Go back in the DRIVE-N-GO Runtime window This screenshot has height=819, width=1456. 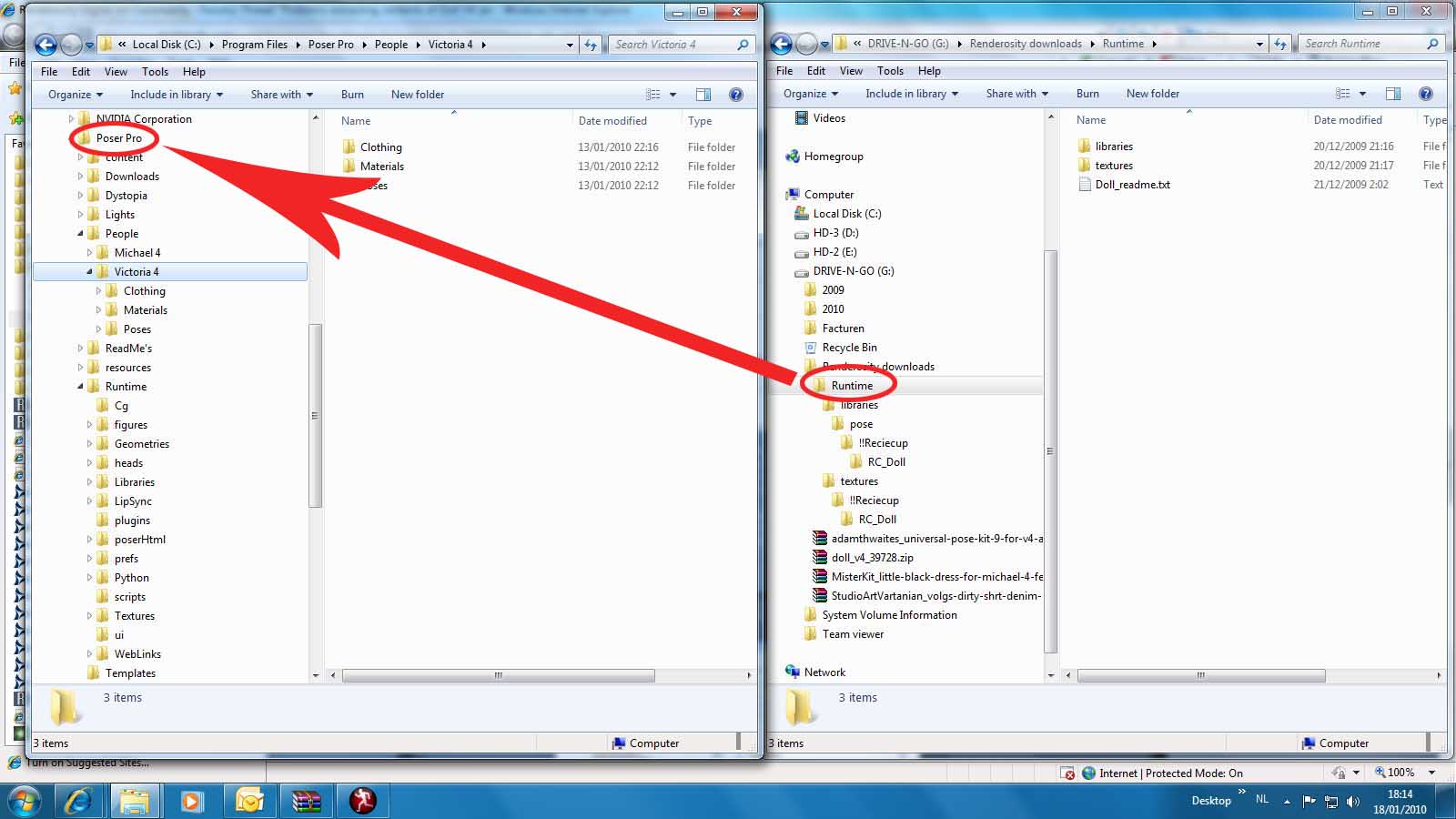(781, 44)
